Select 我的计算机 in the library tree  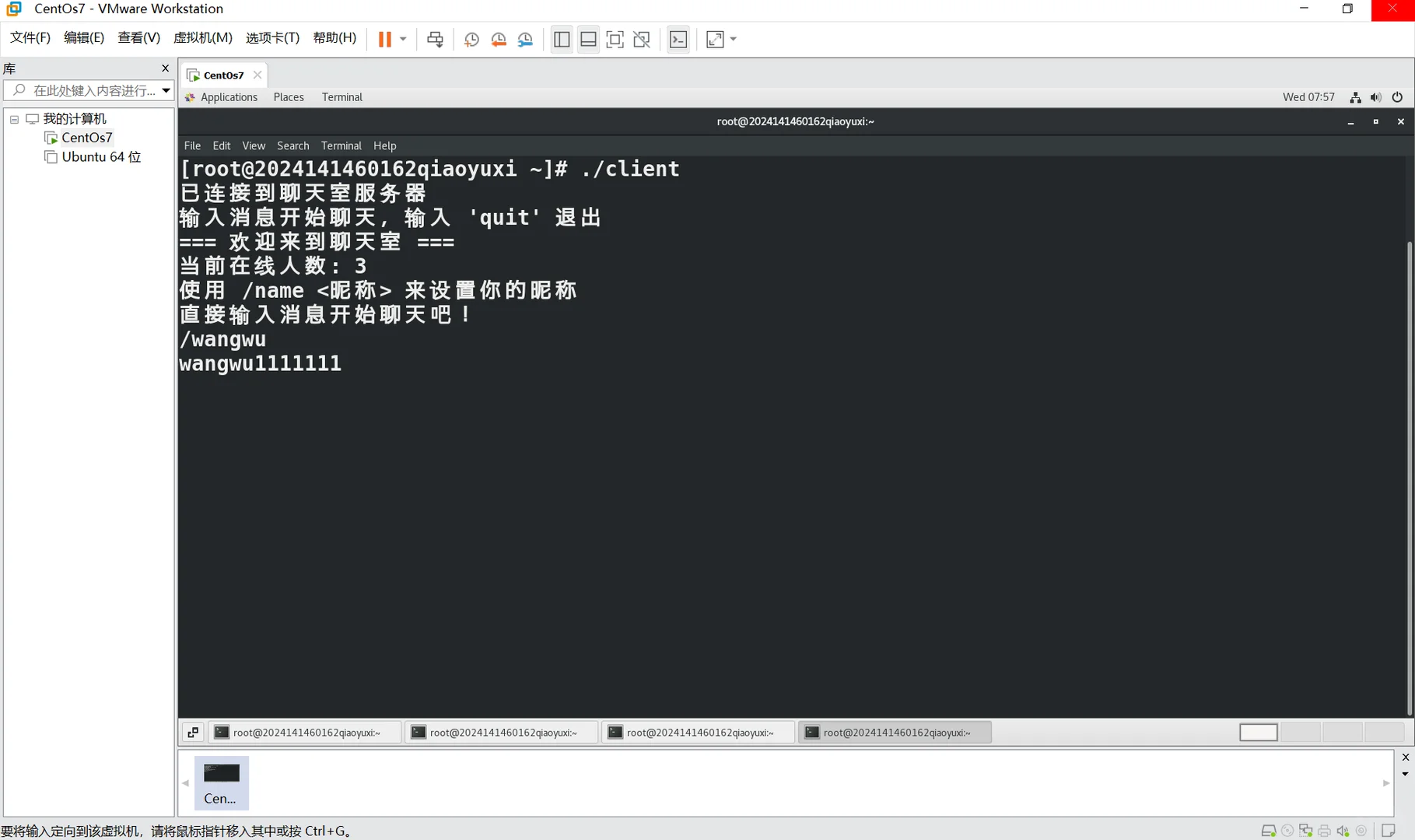click(x=75, y=118)
